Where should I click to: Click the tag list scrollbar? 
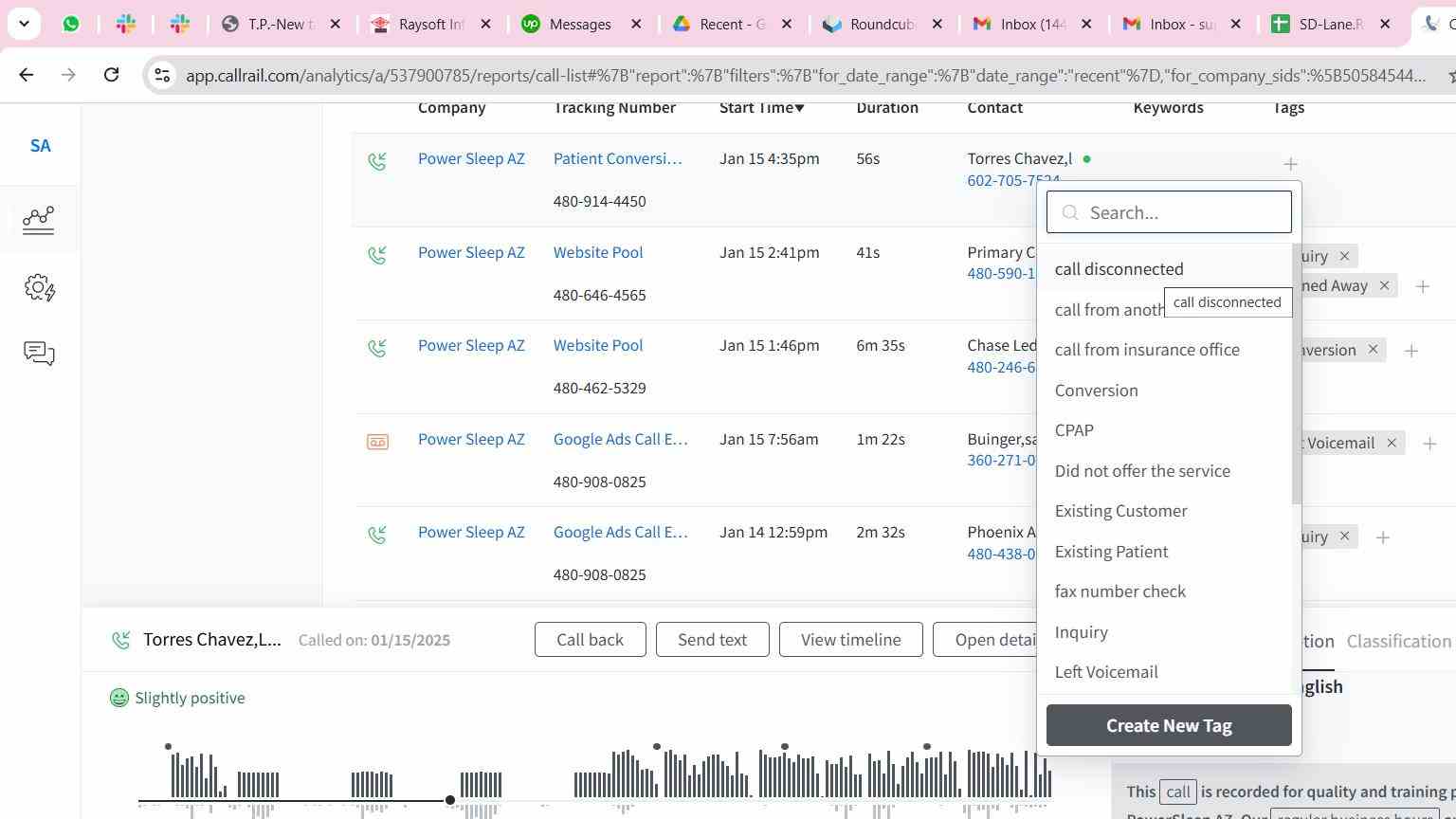point(1297,373)
